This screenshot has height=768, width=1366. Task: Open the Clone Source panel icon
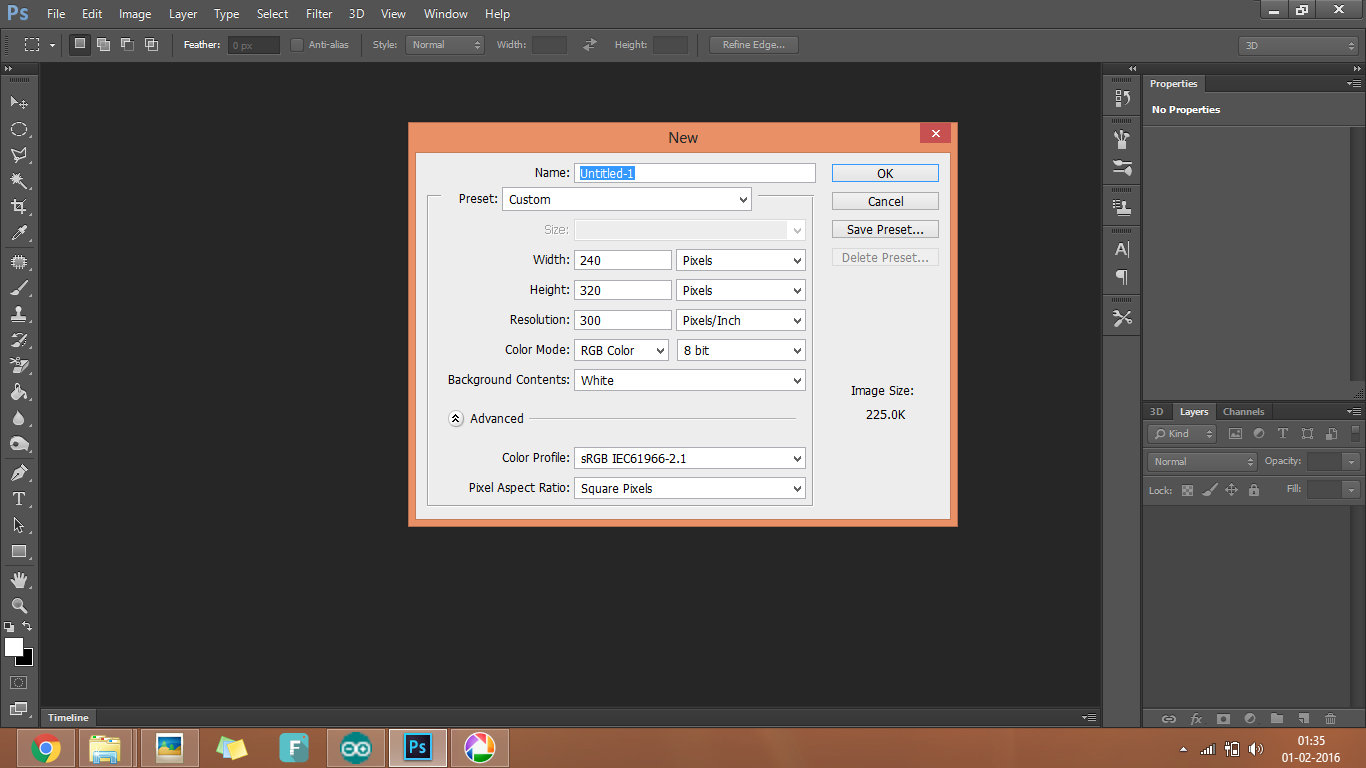tap(1122, 208)
